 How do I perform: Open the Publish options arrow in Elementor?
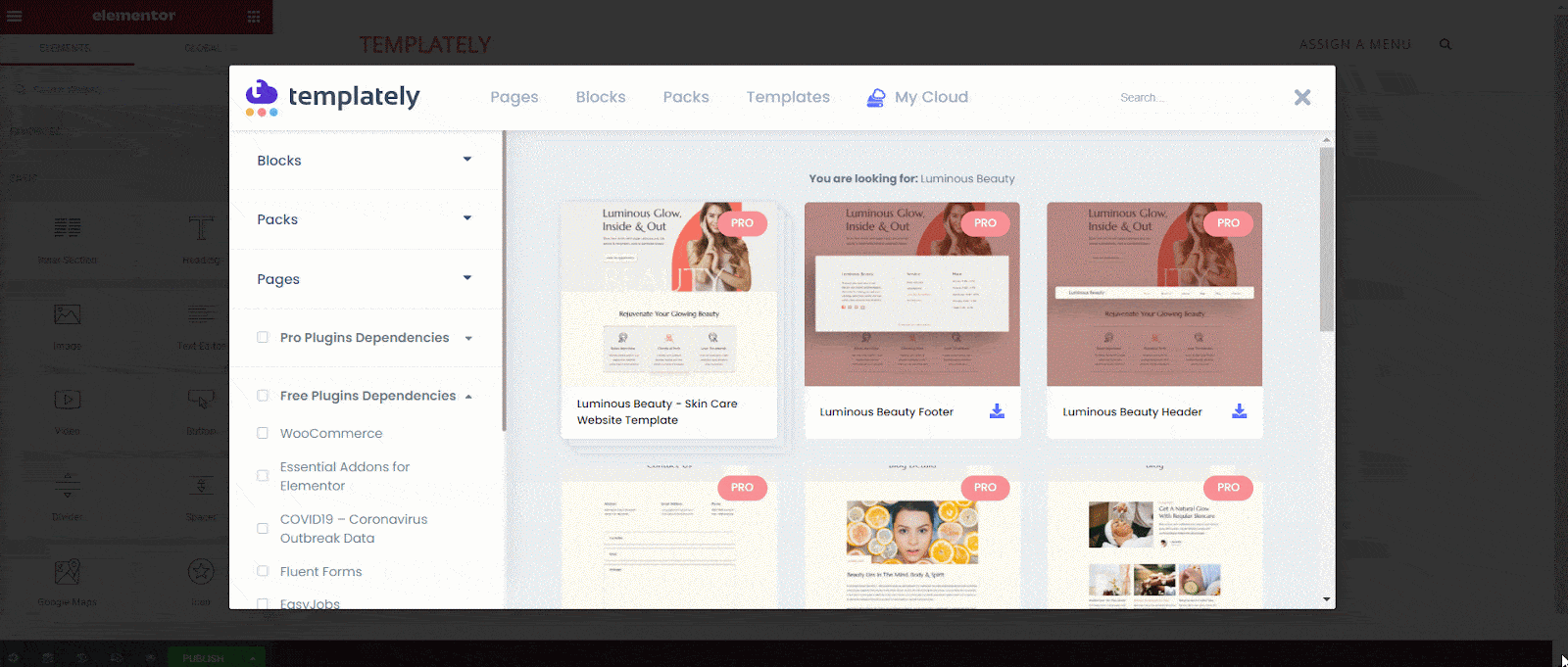click(x=252, y=658)
